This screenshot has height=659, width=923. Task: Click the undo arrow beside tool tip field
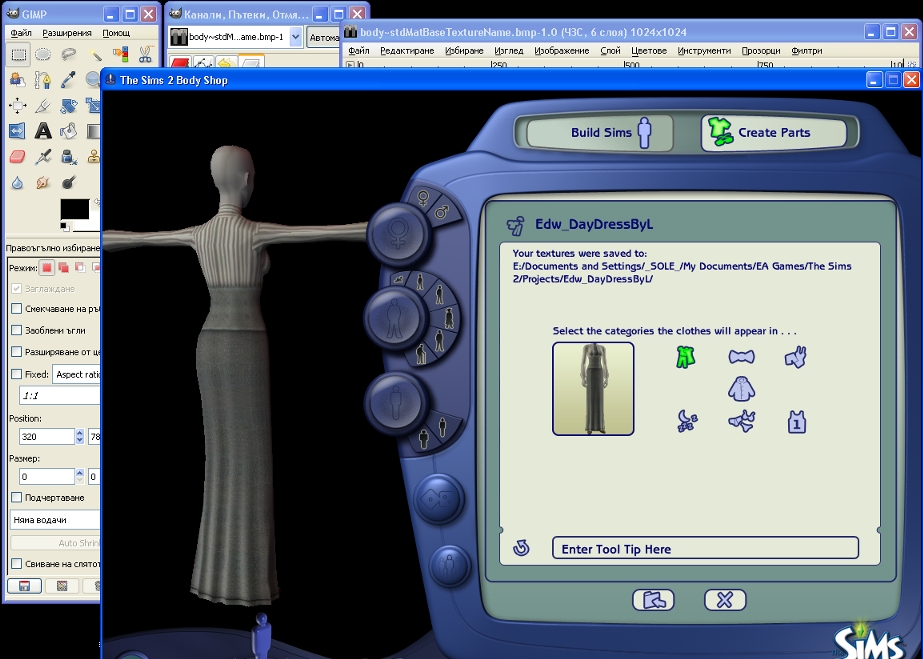pyautogui.click(x=521, y=548)
